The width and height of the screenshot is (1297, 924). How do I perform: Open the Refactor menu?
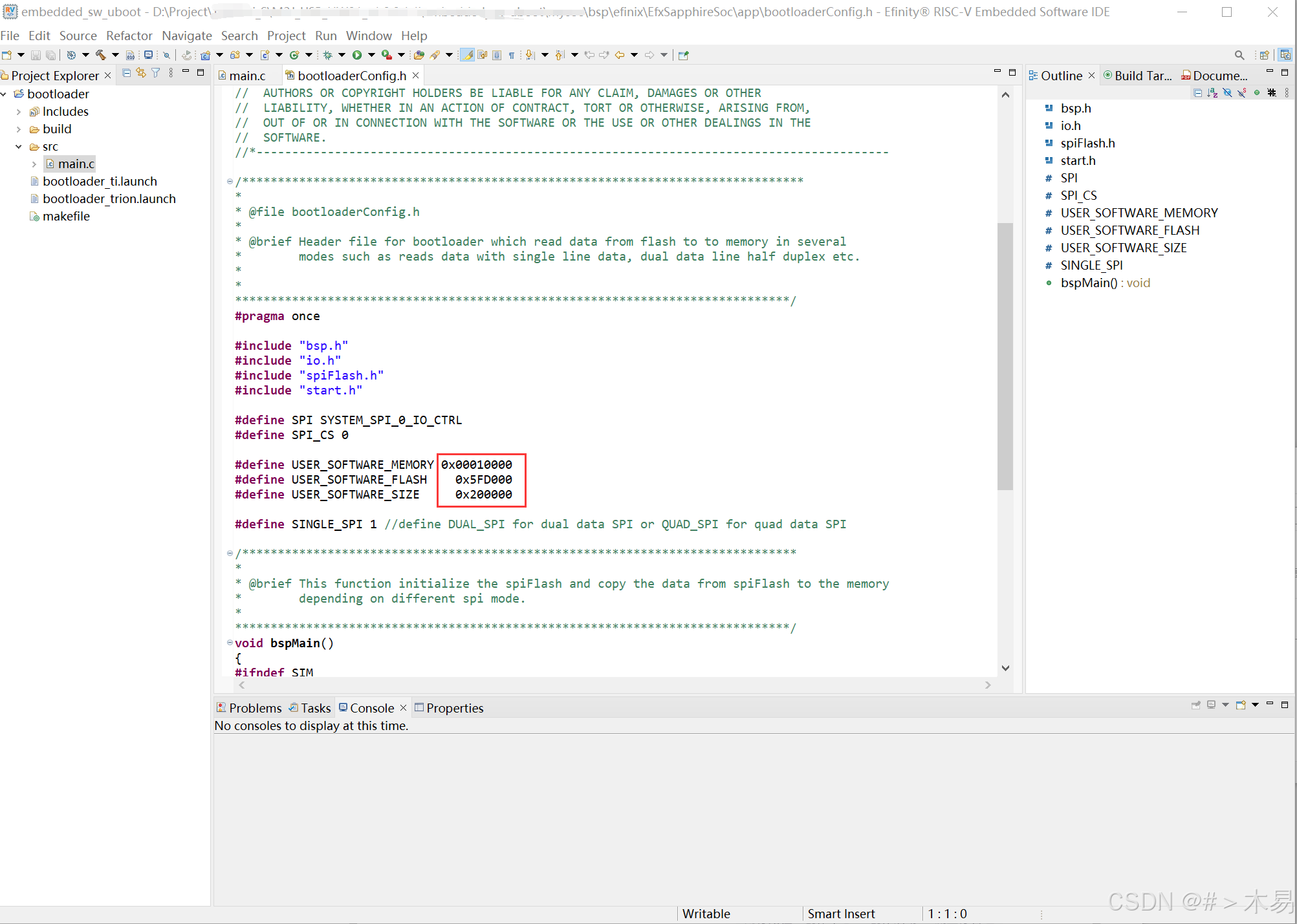click(x=129, y=36)
